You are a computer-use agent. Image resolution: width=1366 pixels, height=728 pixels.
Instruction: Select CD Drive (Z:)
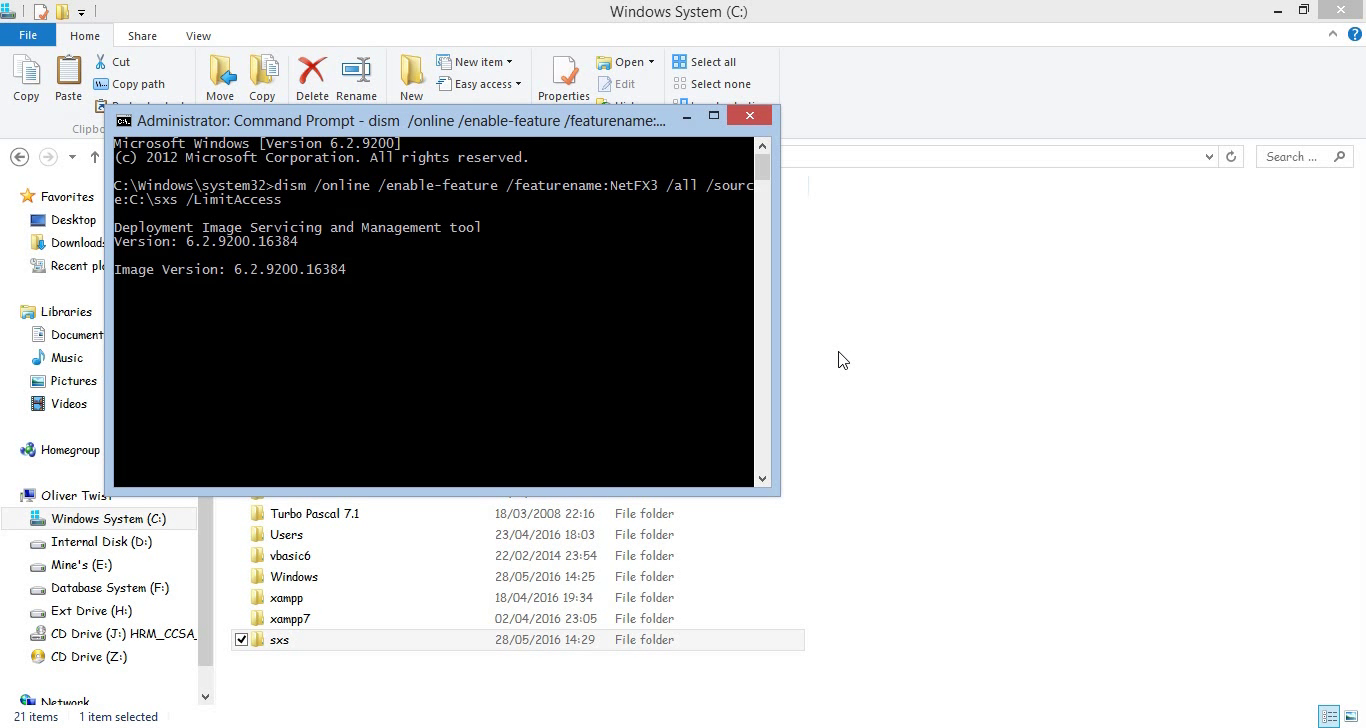click(x=89, y=657)
